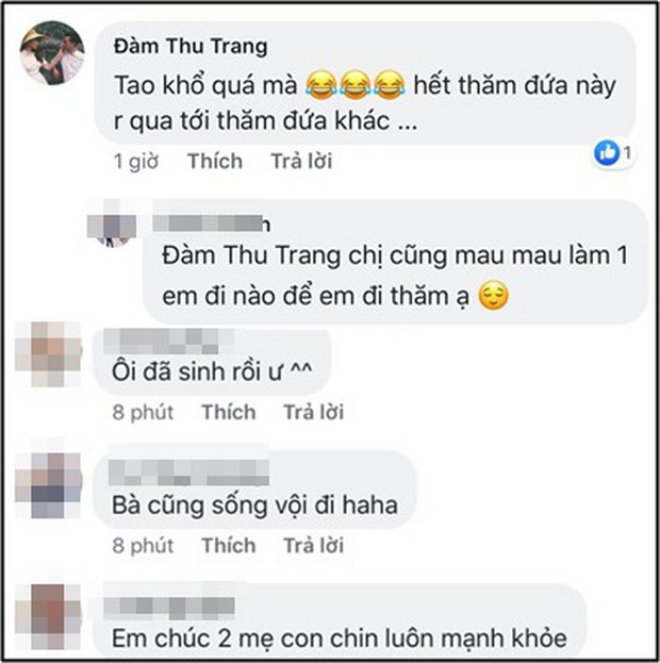
Task: Click the 1 giờ timestamp
Action: [136, 161]
